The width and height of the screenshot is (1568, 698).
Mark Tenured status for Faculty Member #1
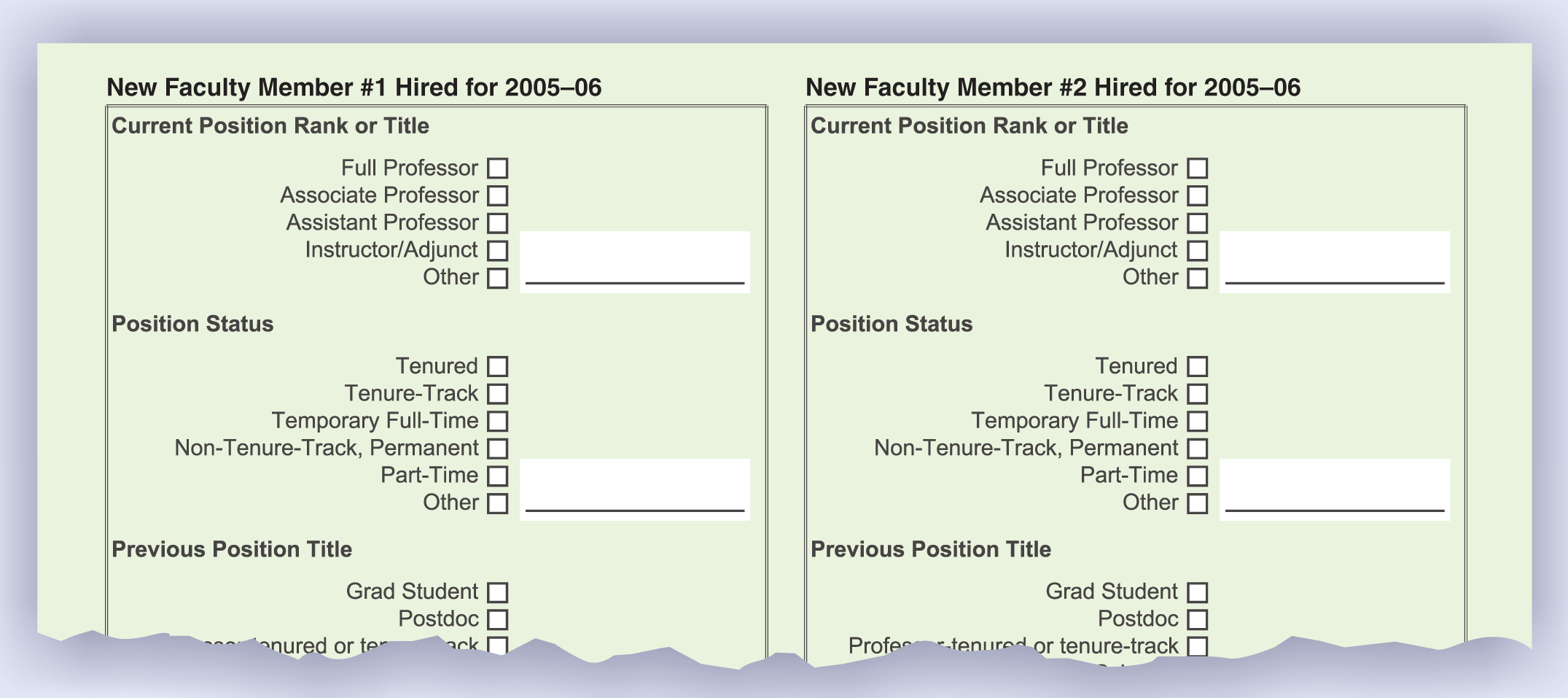point(497,366)
